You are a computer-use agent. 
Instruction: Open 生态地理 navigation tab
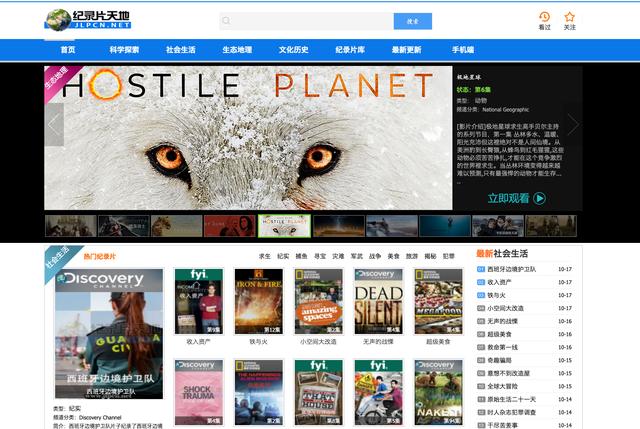point(237,50)
